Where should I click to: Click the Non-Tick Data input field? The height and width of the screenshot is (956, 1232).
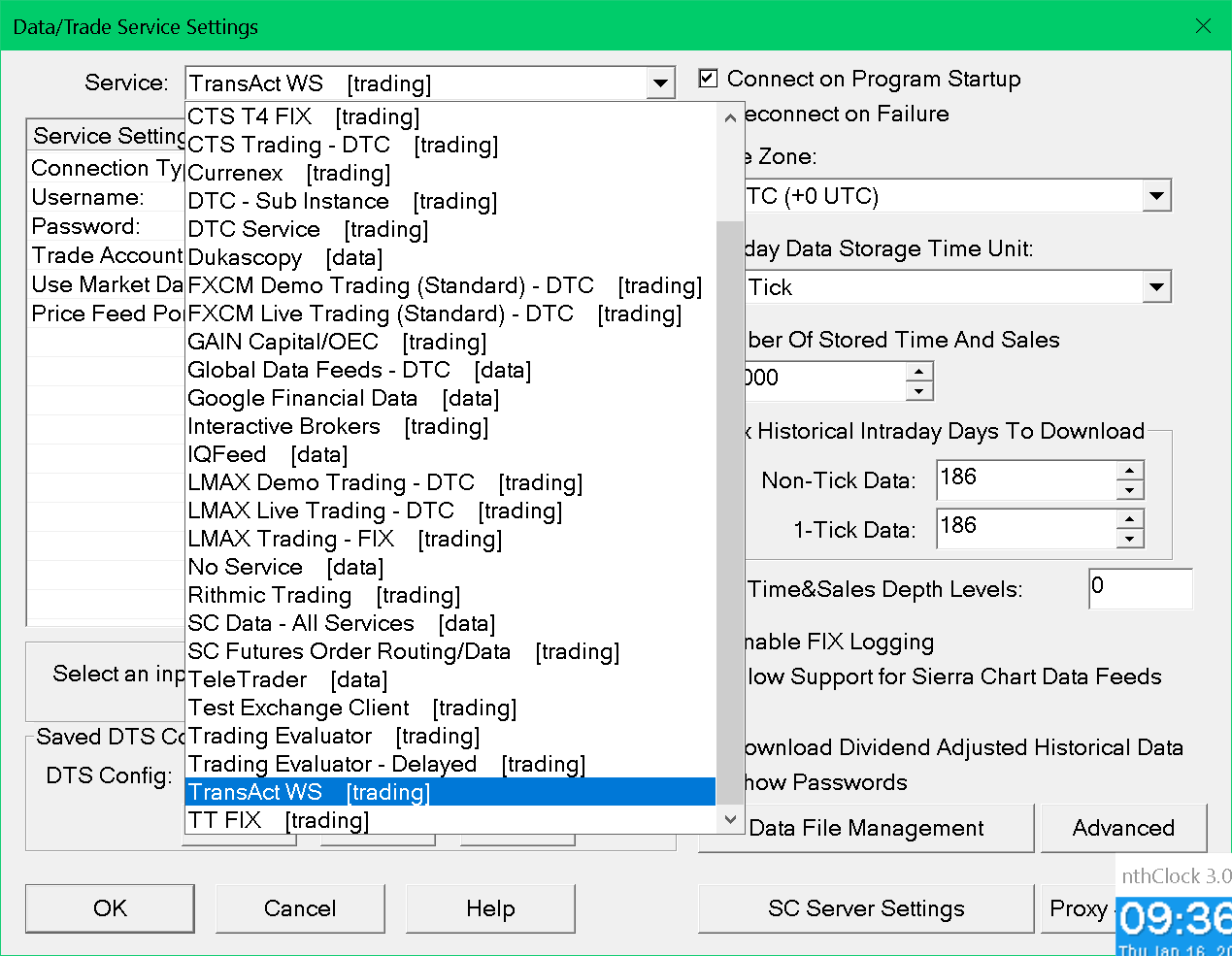pos(1026,479)
